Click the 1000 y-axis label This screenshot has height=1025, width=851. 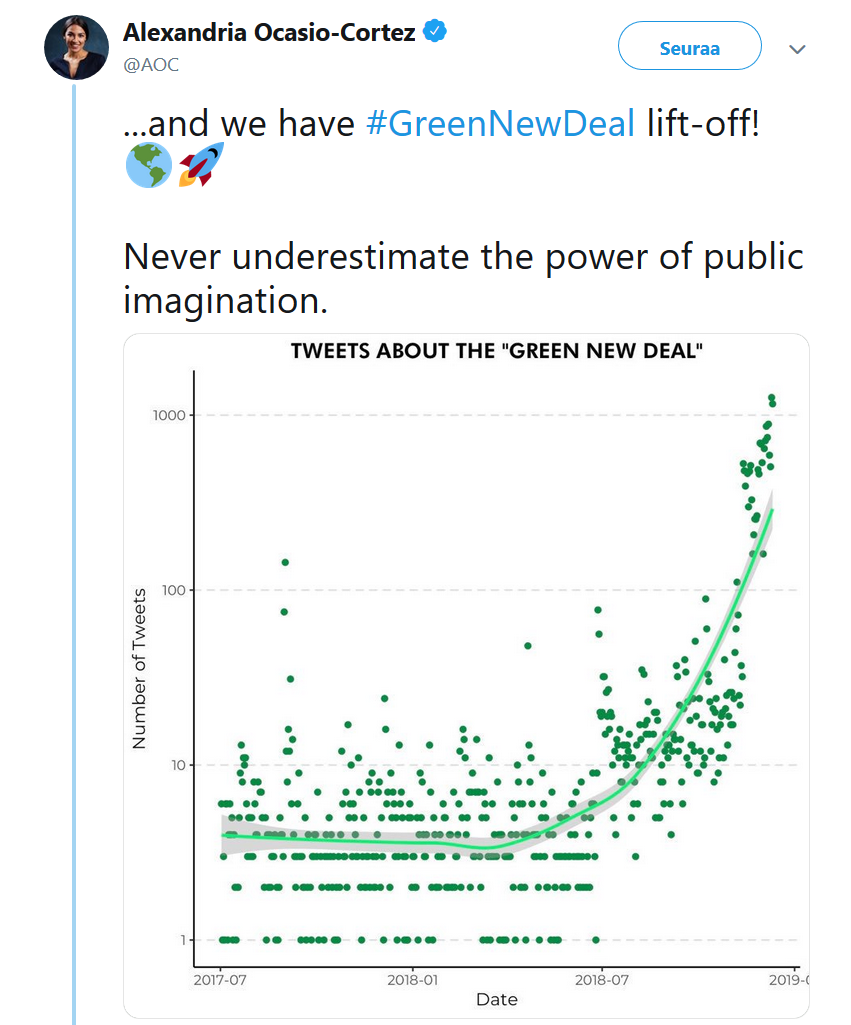pos(169,415)
